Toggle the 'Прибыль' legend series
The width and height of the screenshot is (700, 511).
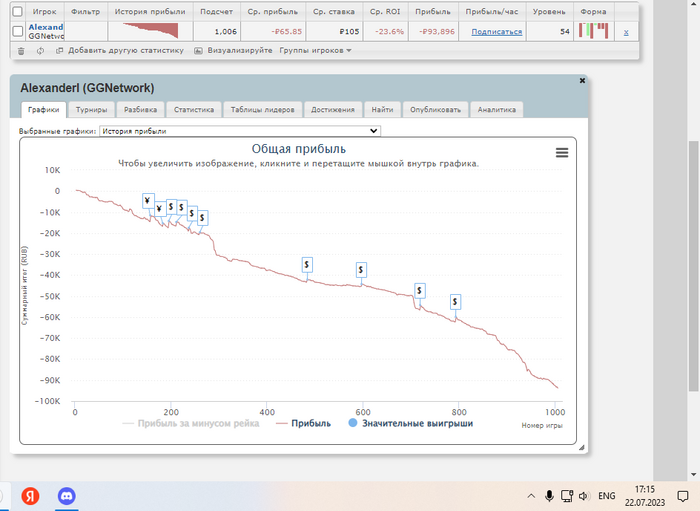point(304,424)
